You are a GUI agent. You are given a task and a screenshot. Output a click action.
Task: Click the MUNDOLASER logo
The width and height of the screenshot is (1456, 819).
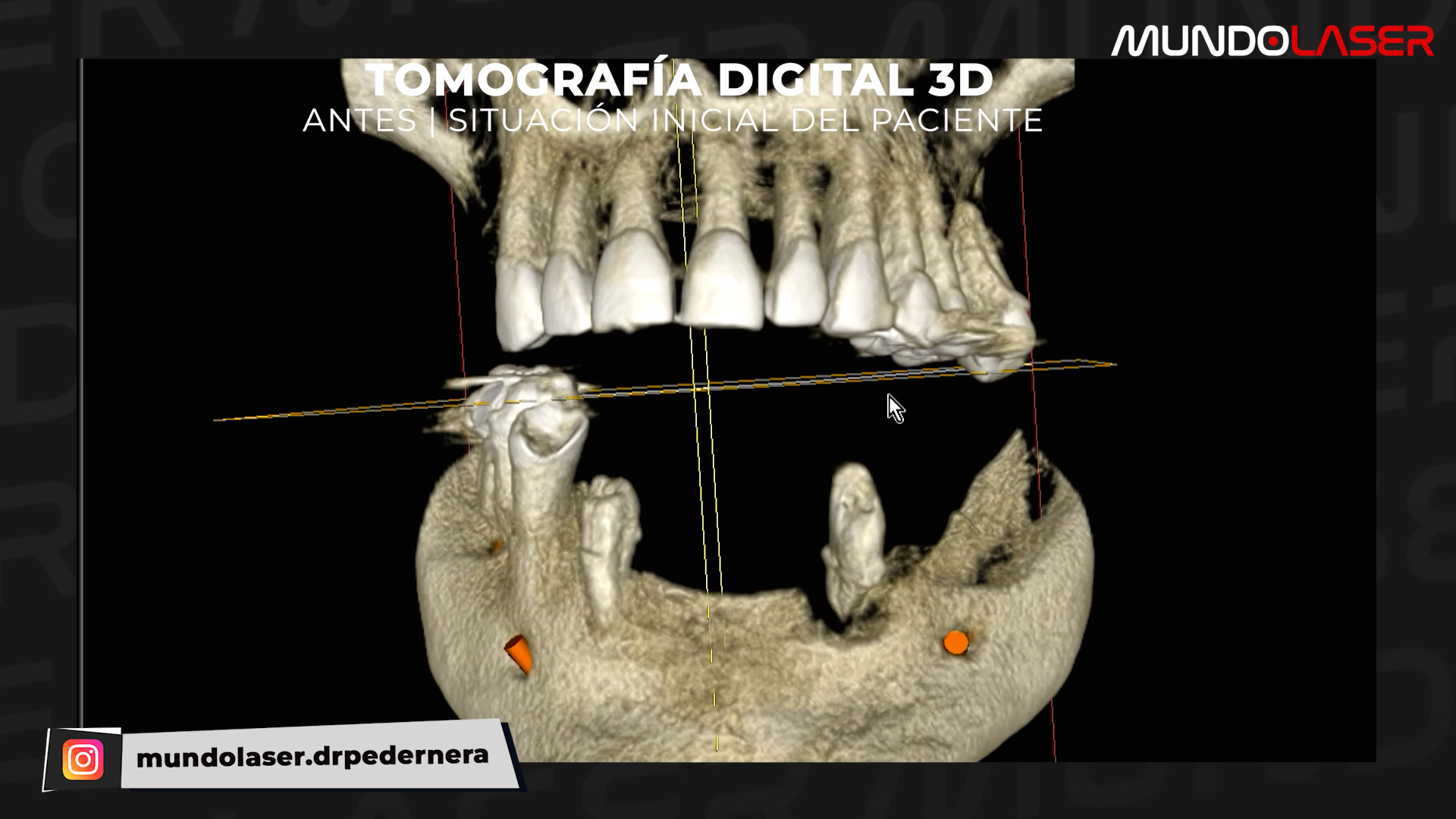click(x=1272, y=41)
